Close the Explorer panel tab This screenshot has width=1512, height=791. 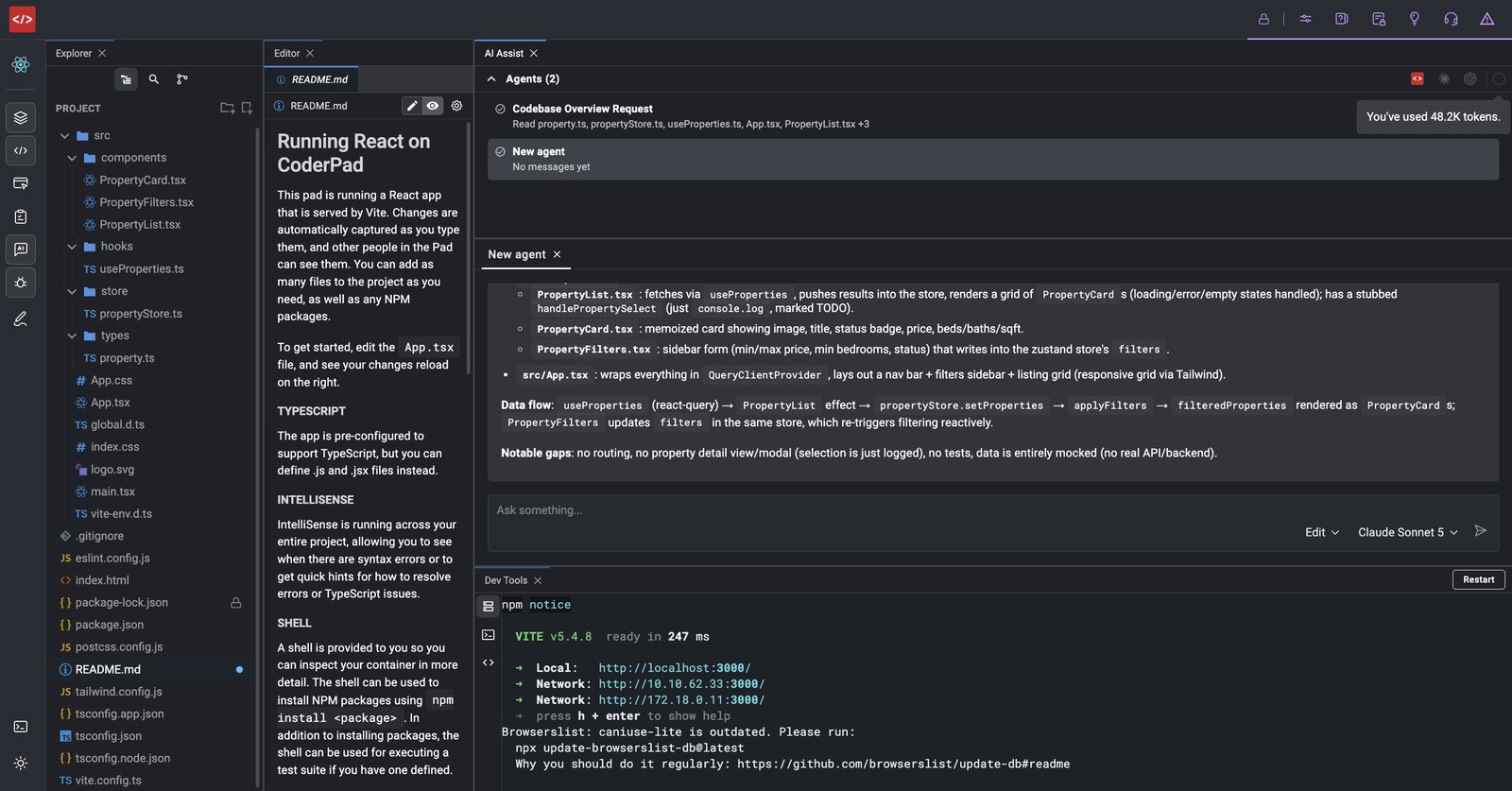click(x=102, y=54)
